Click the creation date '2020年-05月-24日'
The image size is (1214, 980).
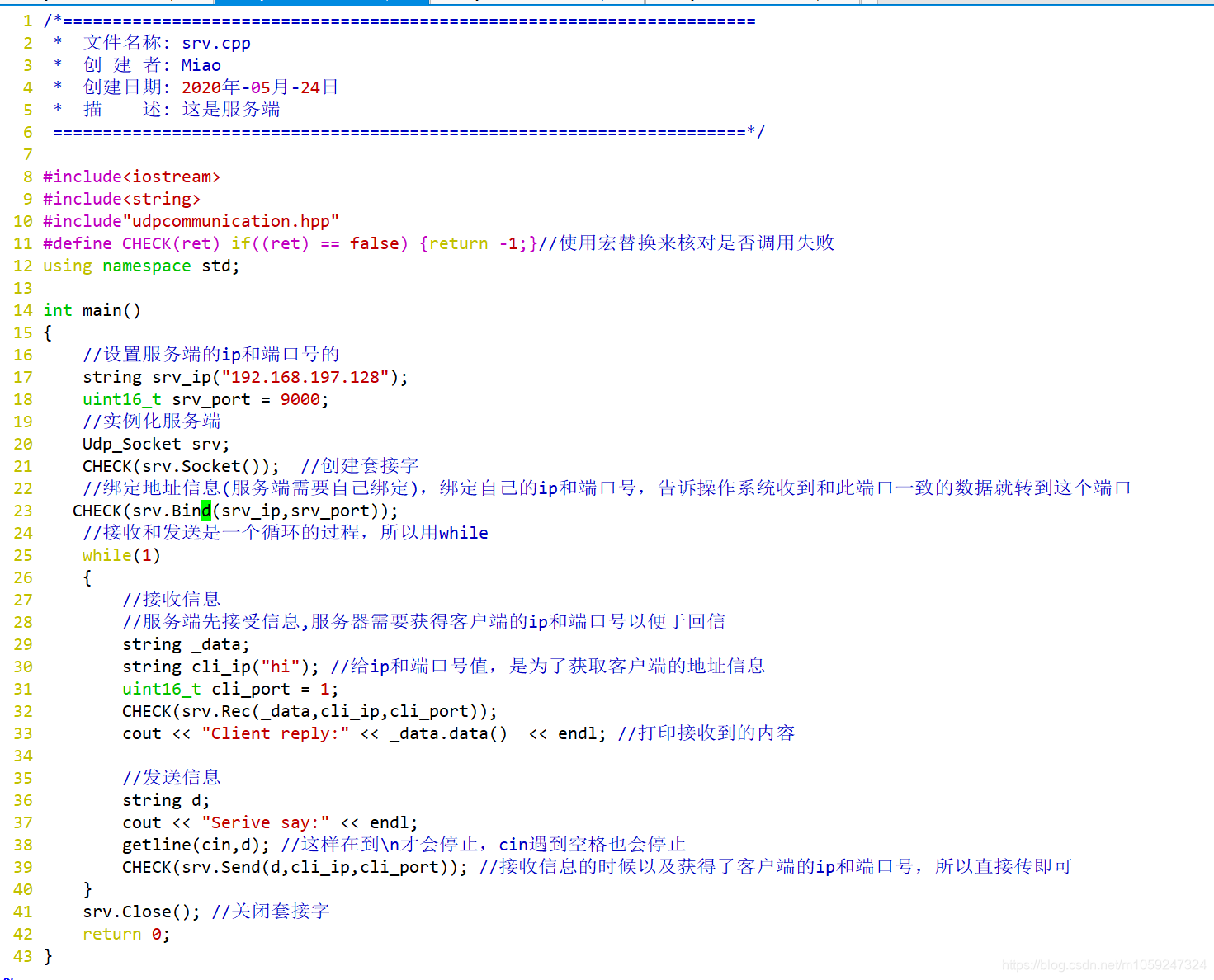coord(260,87)
